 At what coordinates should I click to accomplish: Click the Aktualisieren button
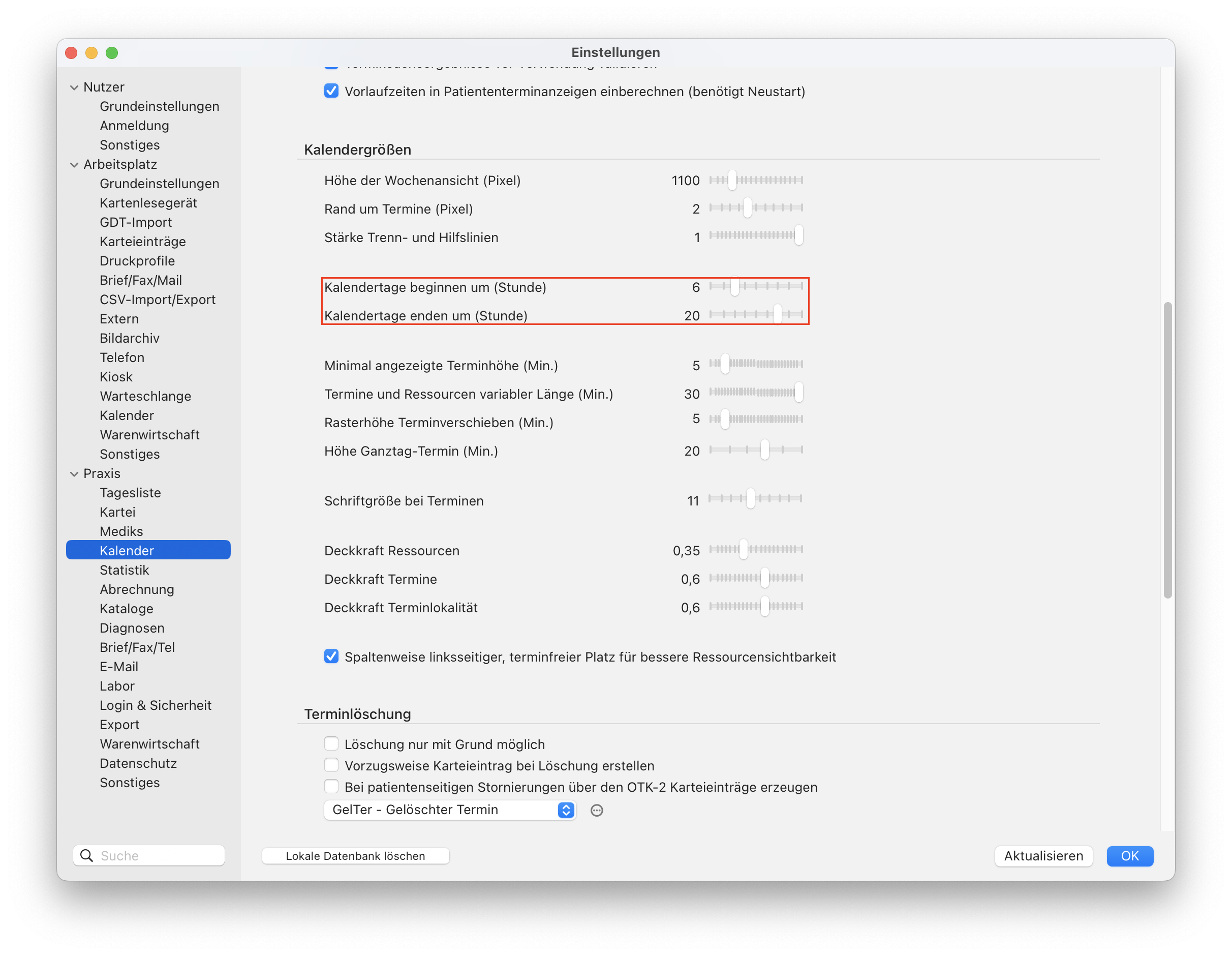1043,855
